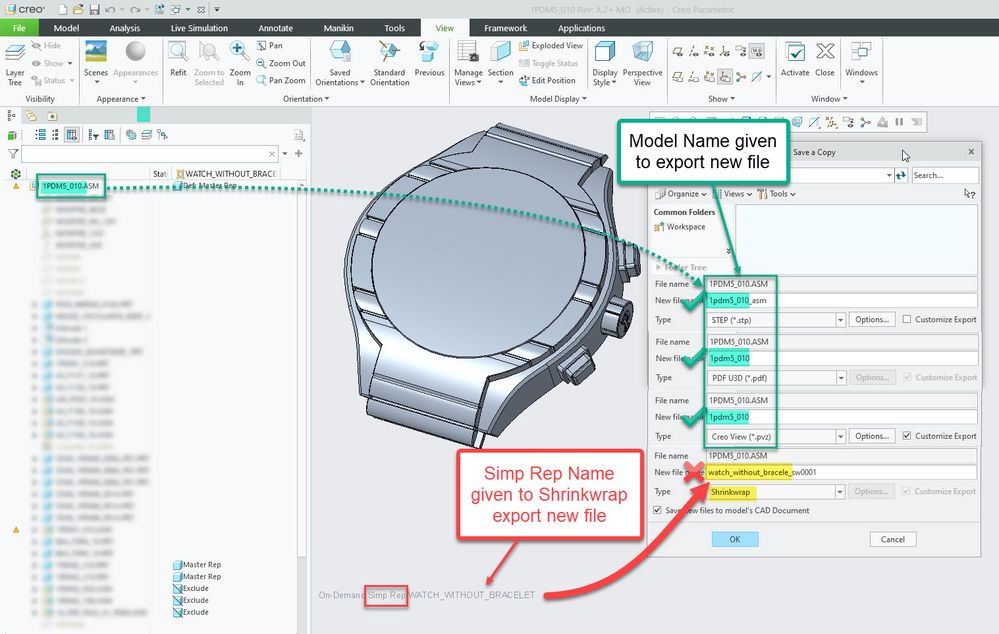Toggle coordinate system display in Show group
This screenshot has height=634, width=999.
pos(725,52)
